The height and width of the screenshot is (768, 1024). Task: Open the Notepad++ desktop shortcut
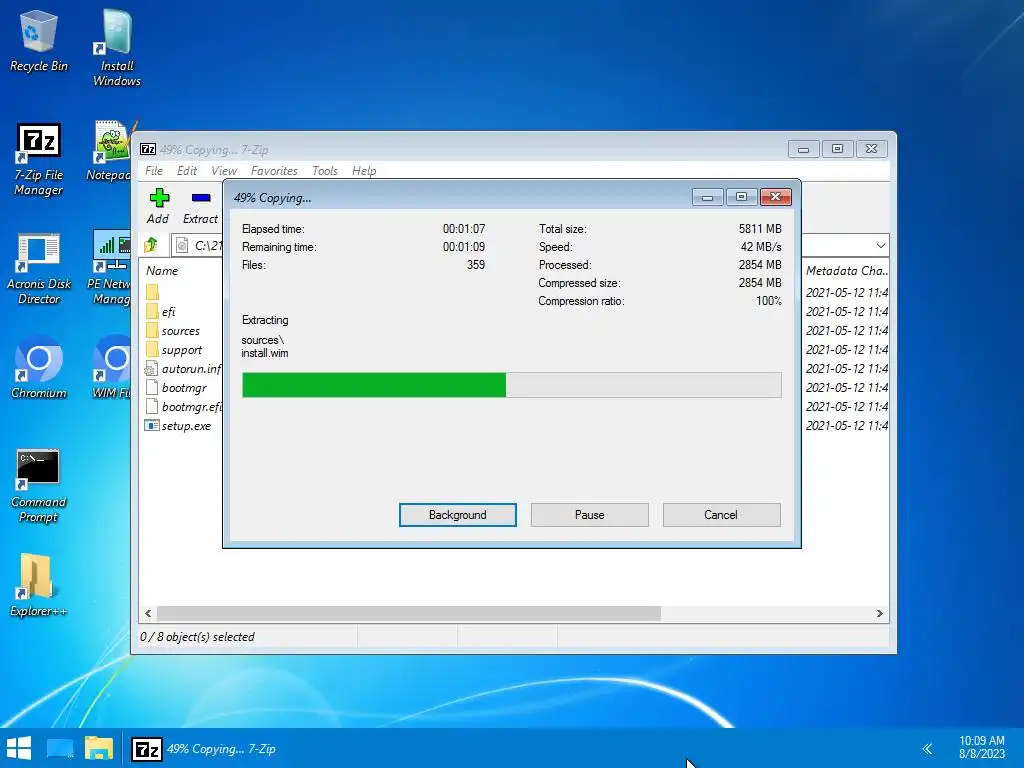point(109,152)
